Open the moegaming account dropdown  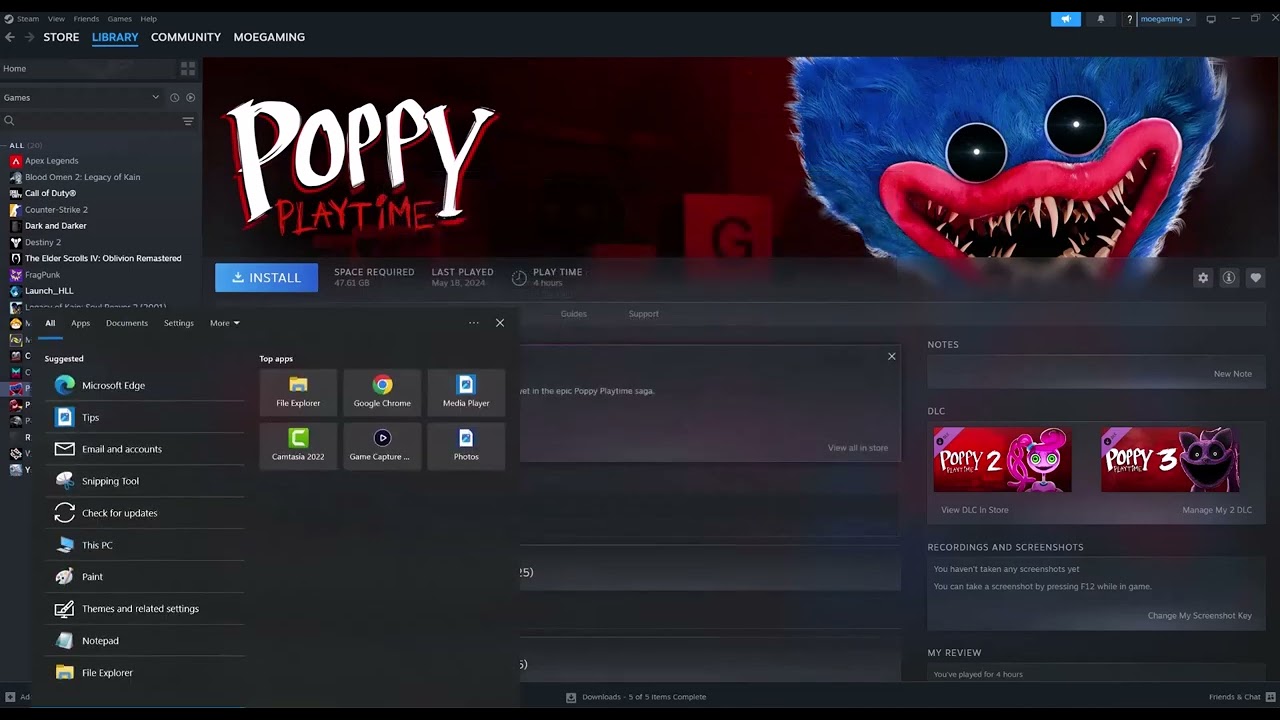tap(1166, 19)
